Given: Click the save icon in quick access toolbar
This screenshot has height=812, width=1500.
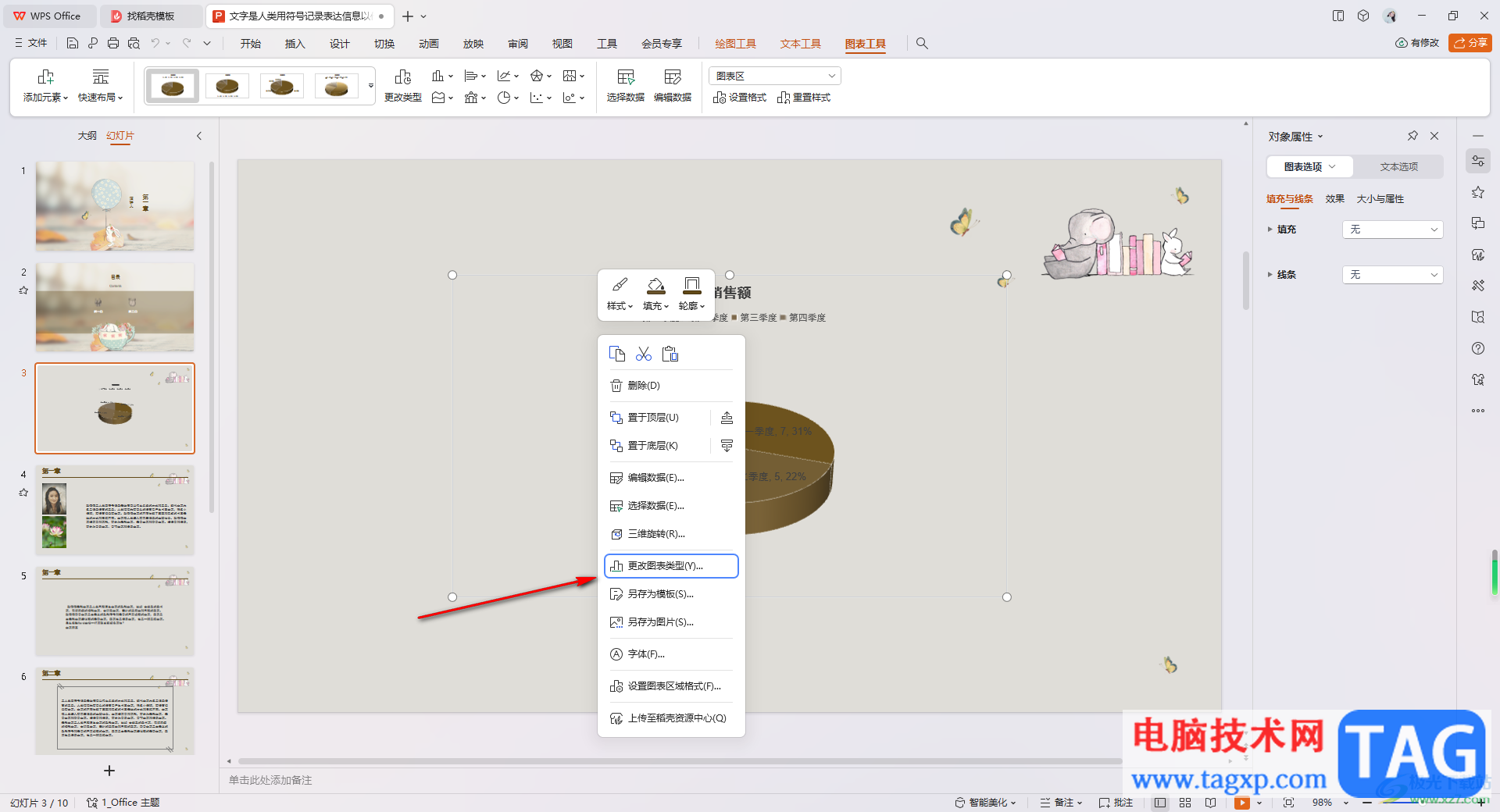Looking at the screenshot, I should point(73,44).
